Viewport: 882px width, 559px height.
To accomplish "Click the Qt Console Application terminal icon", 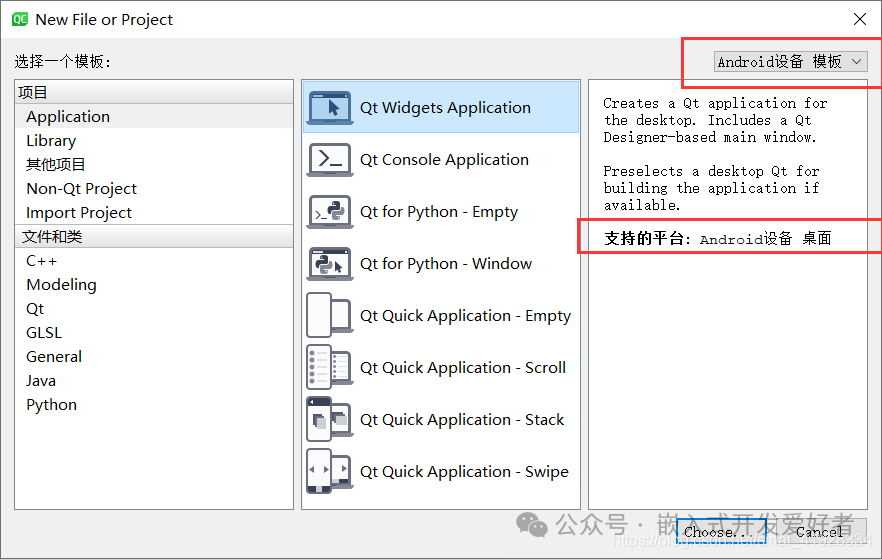I will (x=330, y=160).
